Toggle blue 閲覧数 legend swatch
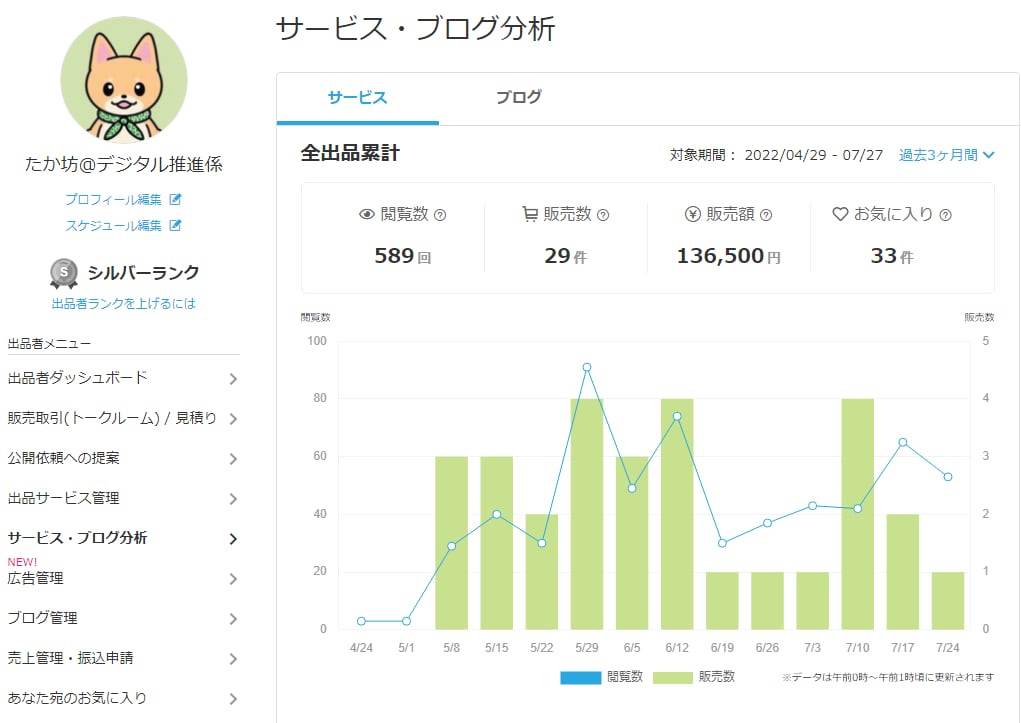Viewport: 1021px width, 723px height. click(x=580, y=677)
